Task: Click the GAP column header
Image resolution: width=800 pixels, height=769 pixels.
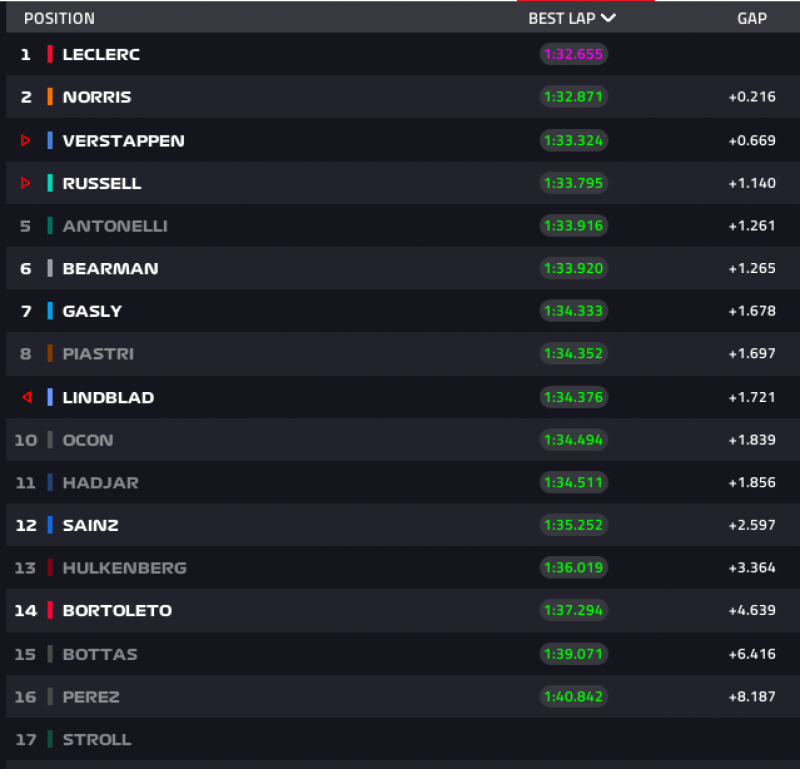Action: pyautogui.click(x=752, y=18)
